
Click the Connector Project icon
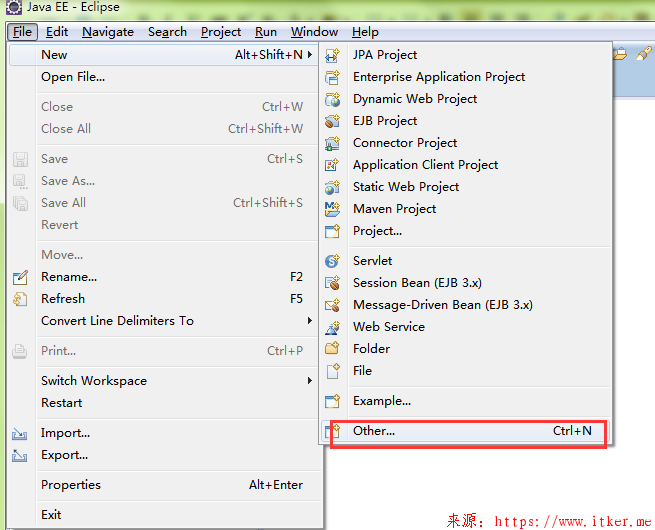click(x=333, y=143)
